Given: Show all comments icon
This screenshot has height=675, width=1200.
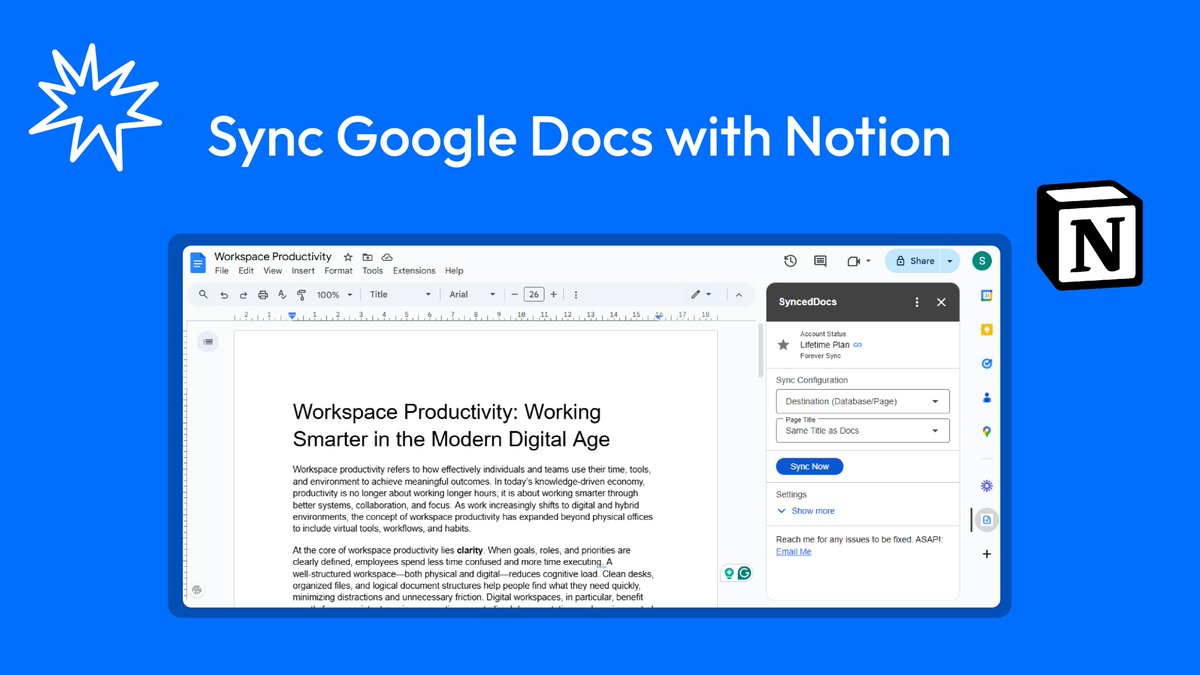Looking at the screenshot, I should pos(820,261).
